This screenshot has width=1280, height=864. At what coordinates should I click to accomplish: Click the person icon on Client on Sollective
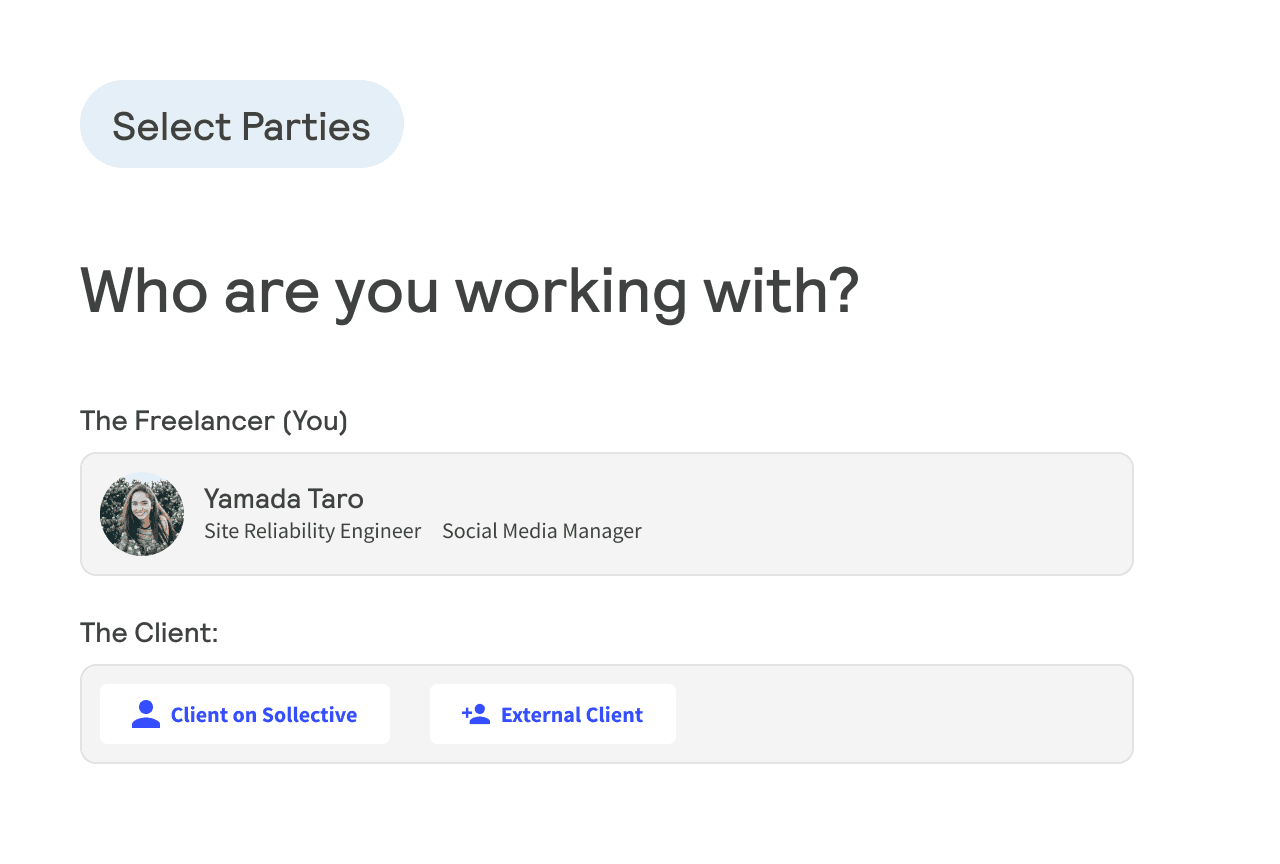pyautogui.click(x=145, y=713)
